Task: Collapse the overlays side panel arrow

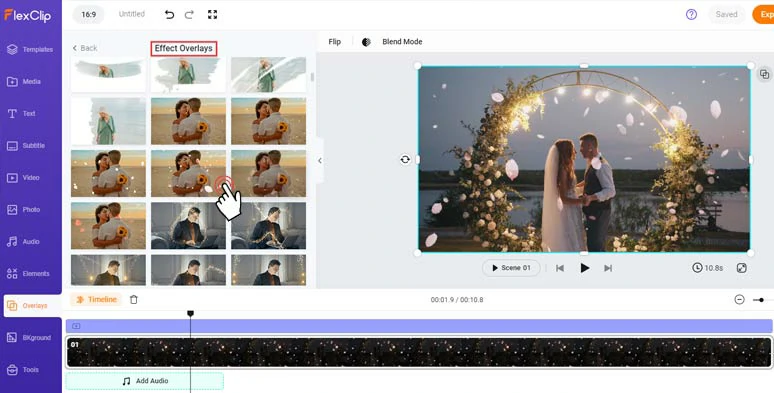Action: click(320, 160)
